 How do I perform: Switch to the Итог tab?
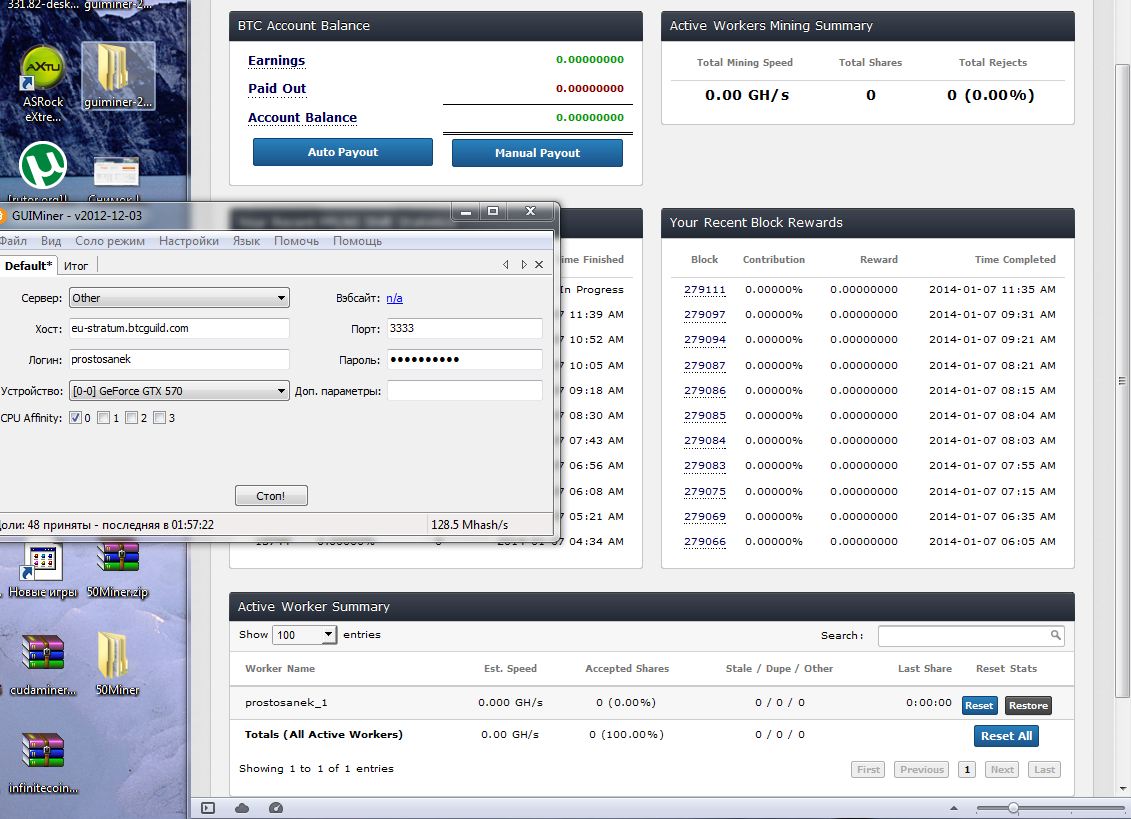click(x=76, y=266)
